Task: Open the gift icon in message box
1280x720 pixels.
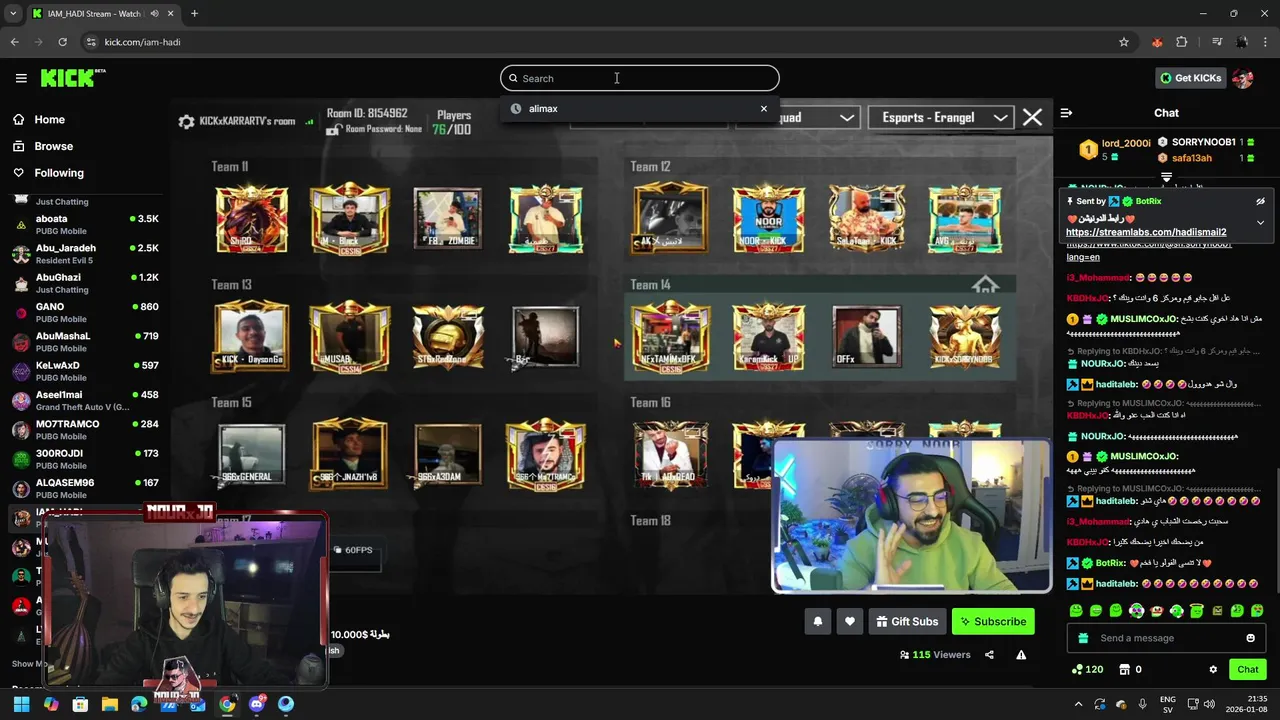Action: [1083, 638]
